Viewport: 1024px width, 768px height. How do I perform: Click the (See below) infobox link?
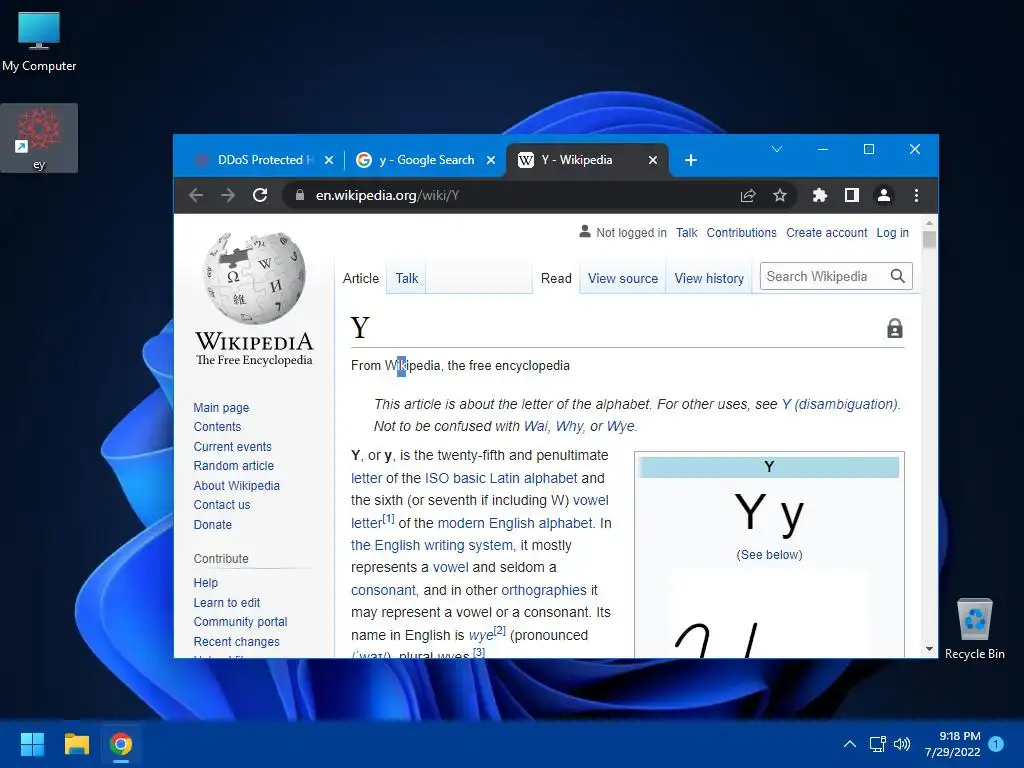(769, 554)
